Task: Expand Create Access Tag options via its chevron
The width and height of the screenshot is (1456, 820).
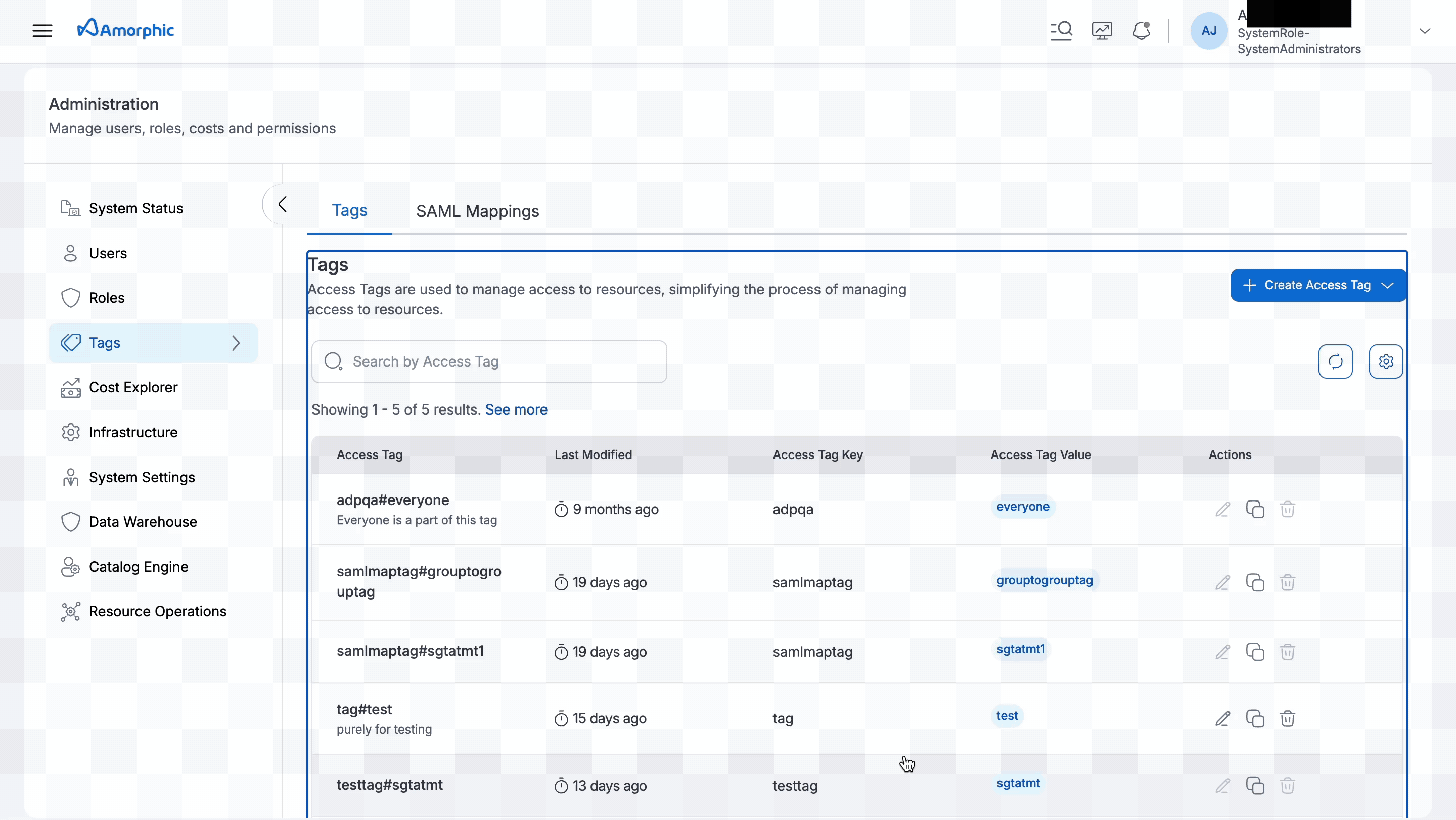Action: 1389,285
